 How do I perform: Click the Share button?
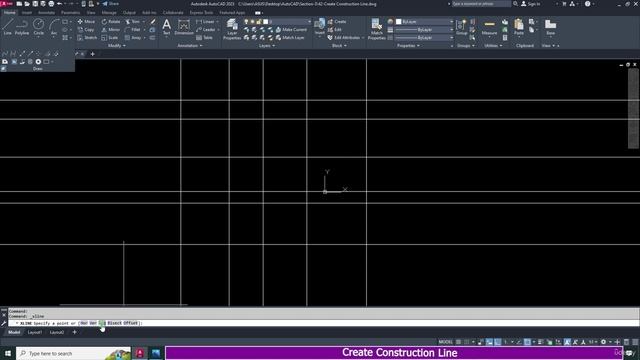pyautogui.click(x=110, y=4)
